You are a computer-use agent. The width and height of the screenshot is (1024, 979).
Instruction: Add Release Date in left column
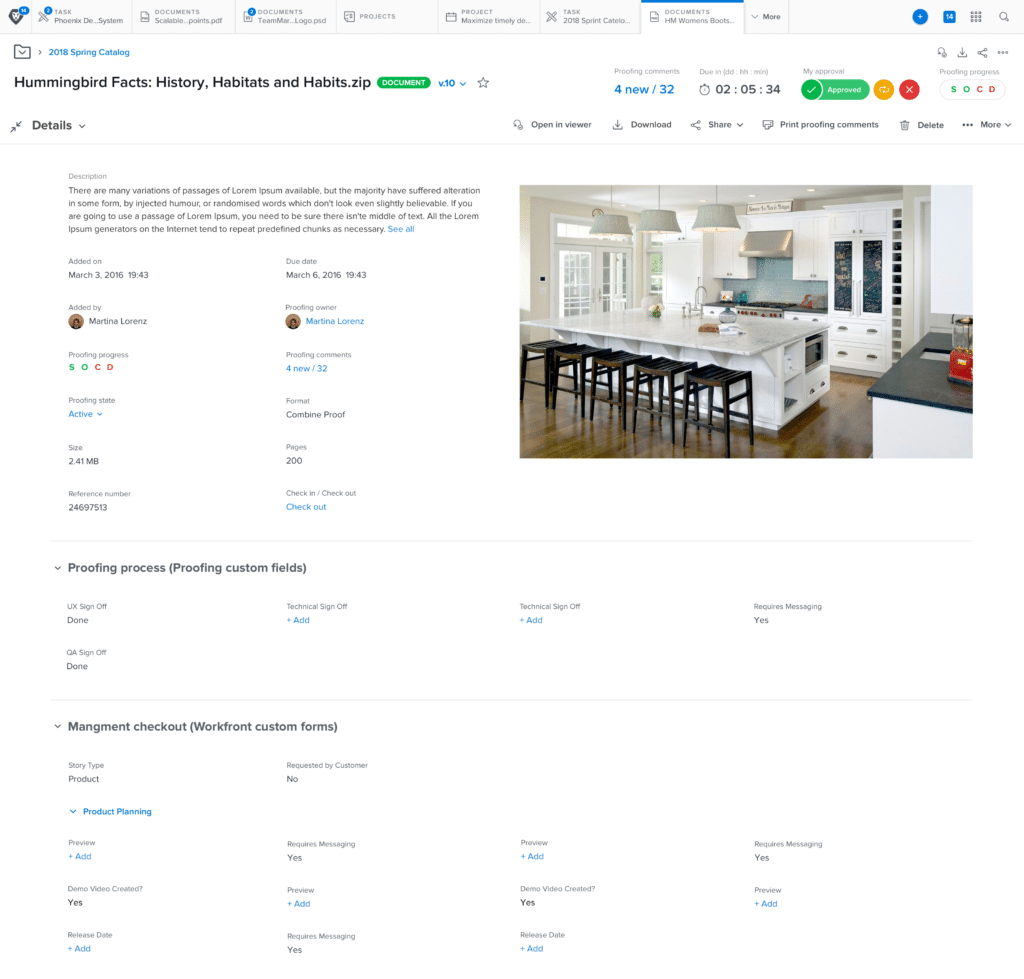click(x=79, y=948)
